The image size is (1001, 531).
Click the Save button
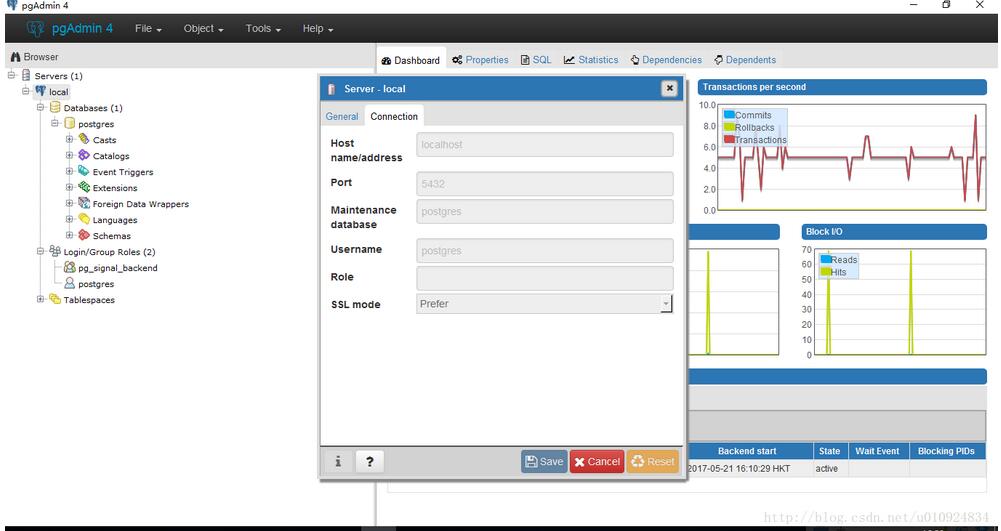click(x=544, y=462)
